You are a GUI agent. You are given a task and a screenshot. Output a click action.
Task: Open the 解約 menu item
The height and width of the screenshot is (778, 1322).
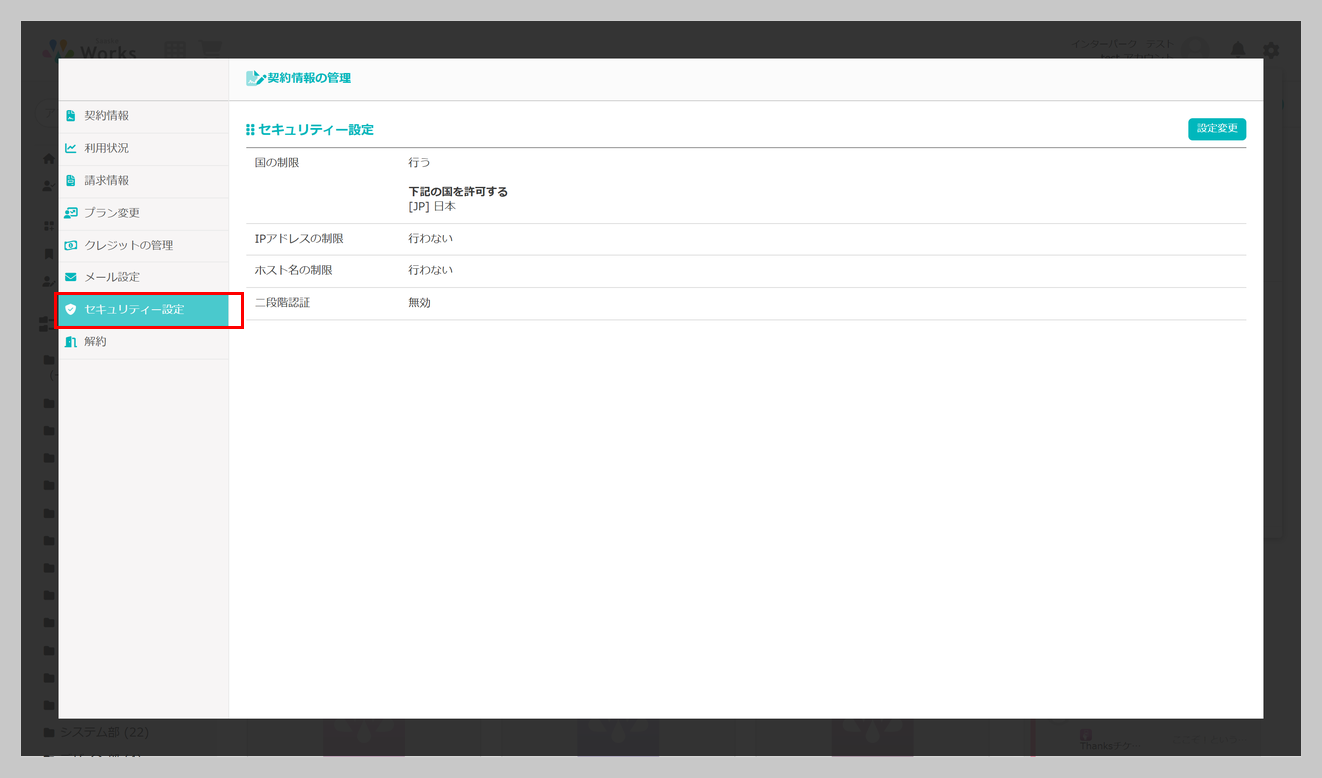pyautogui.click(x=143, y=342)
